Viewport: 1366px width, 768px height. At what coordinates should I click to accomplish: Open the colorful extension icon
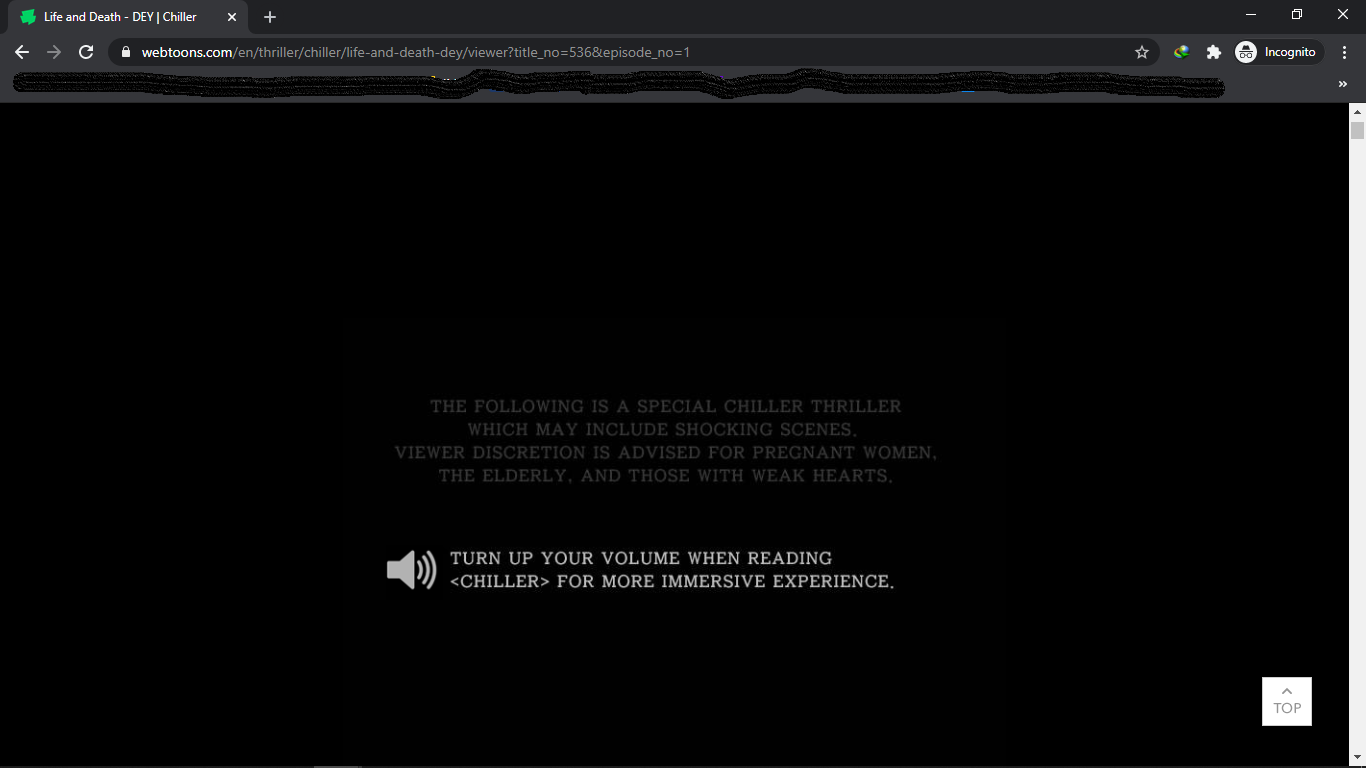[x=1182, y=52]
